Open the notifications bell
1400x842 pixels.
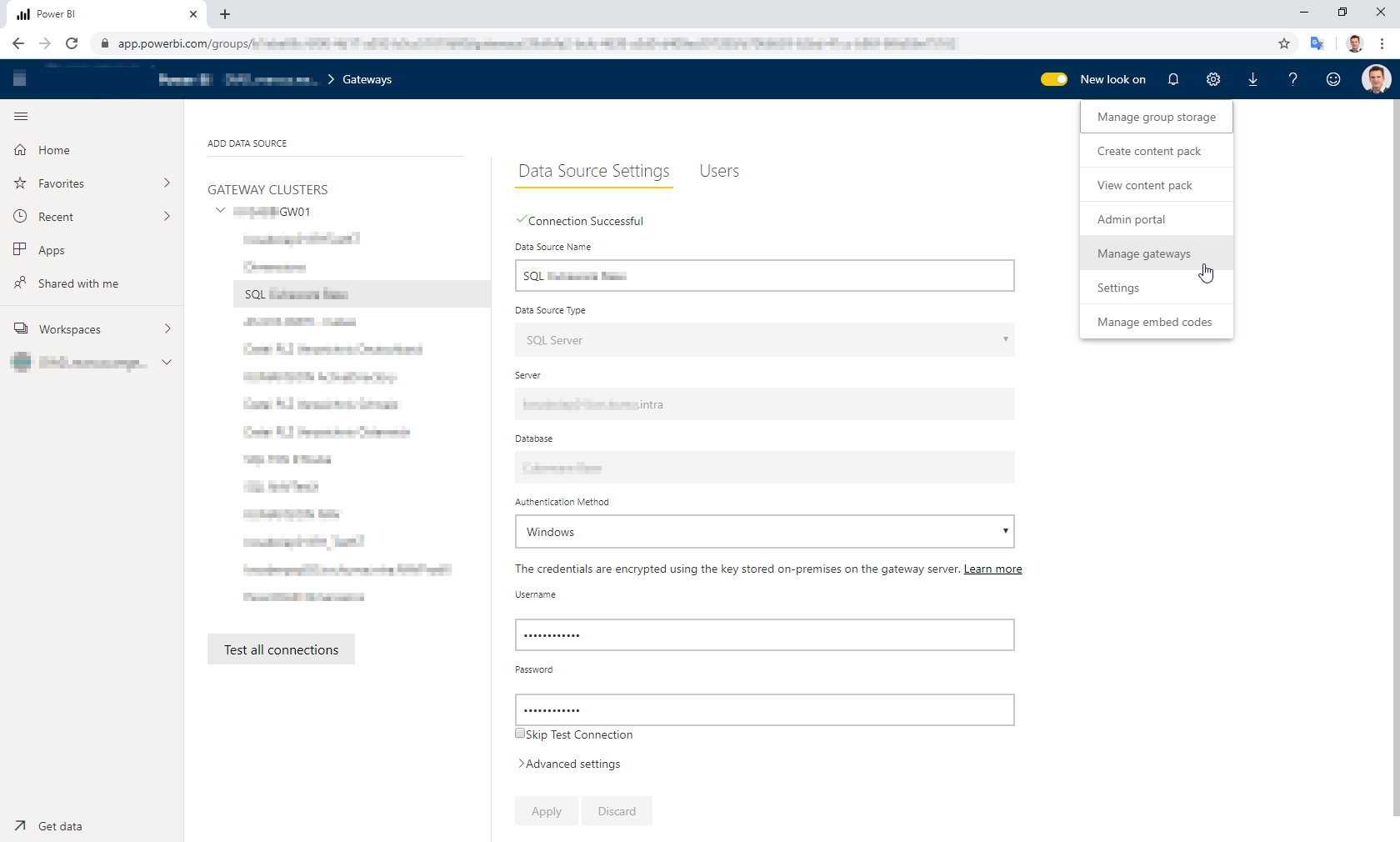click(x=1173, y=79)
